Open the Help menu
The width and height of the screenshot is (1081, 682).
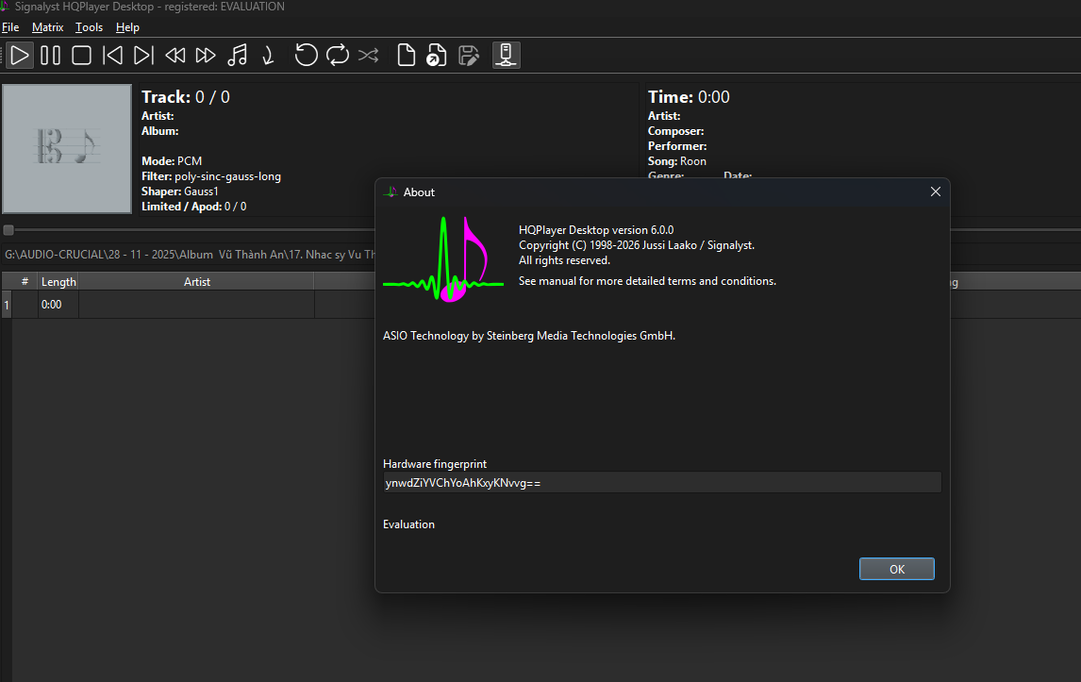tap(128, 27)
